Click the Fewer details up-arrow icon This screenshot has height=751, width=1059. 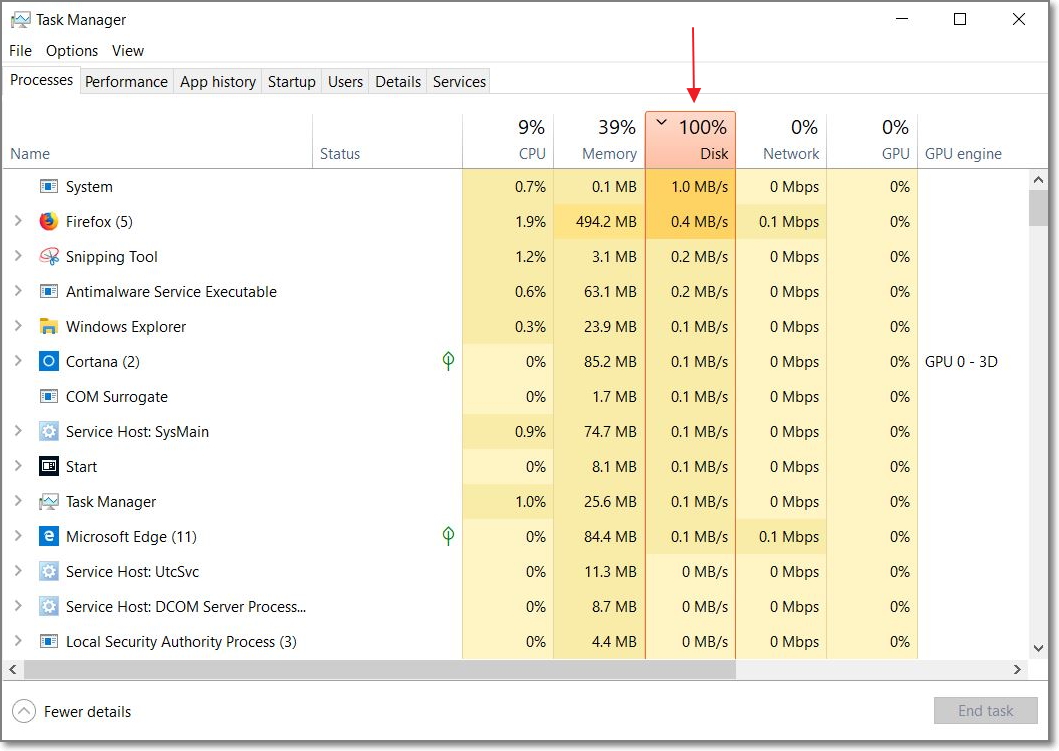(24, 711)
